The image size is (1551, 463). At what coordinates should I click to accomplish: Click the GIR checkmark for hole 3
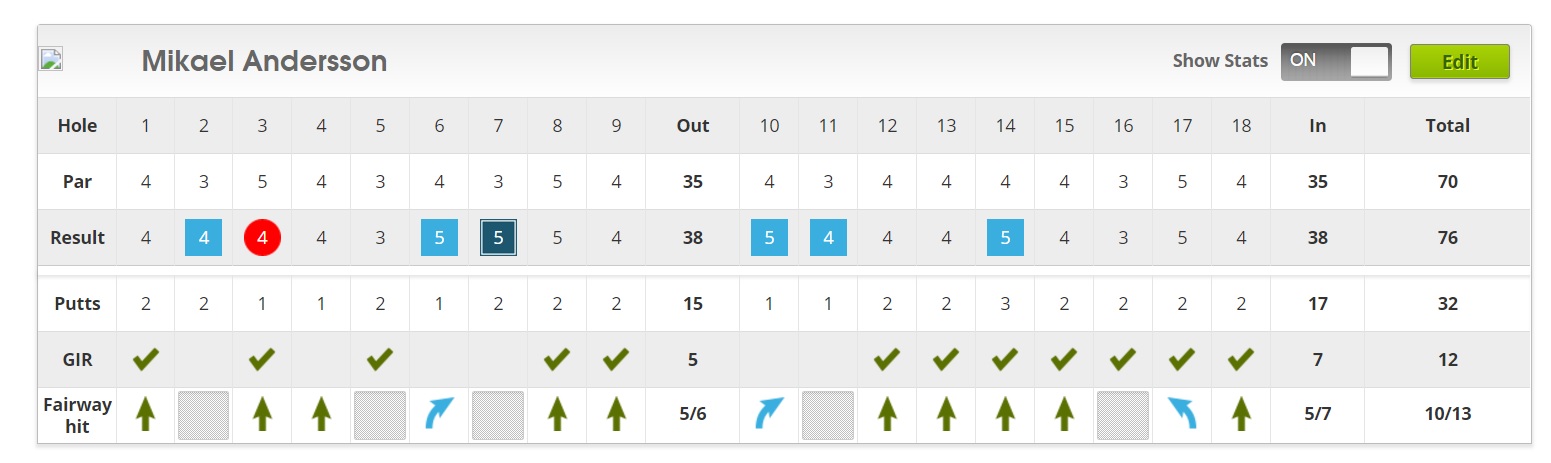coord(262,359)
